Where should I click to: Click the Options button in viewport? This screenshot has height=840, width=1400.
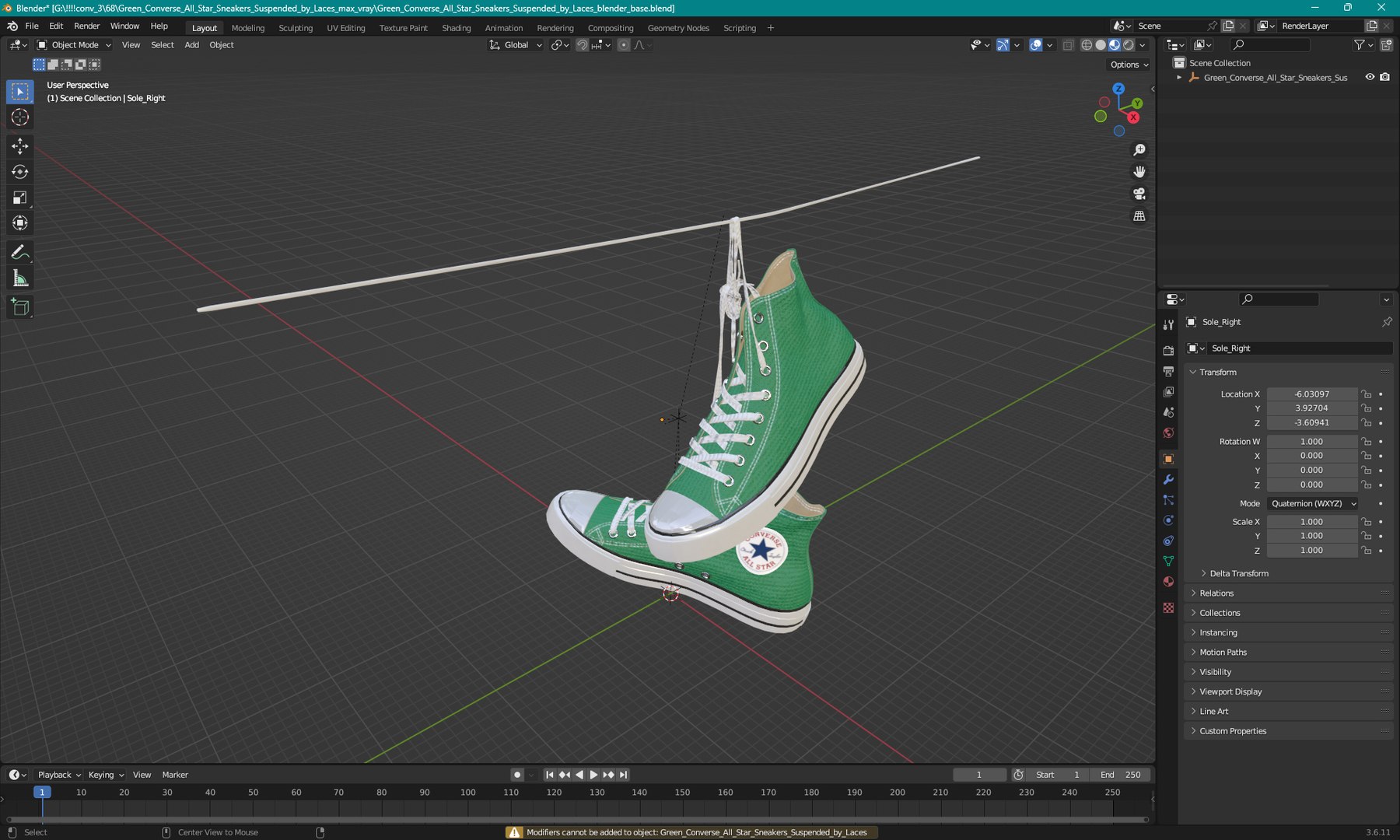click(1129, 65)
